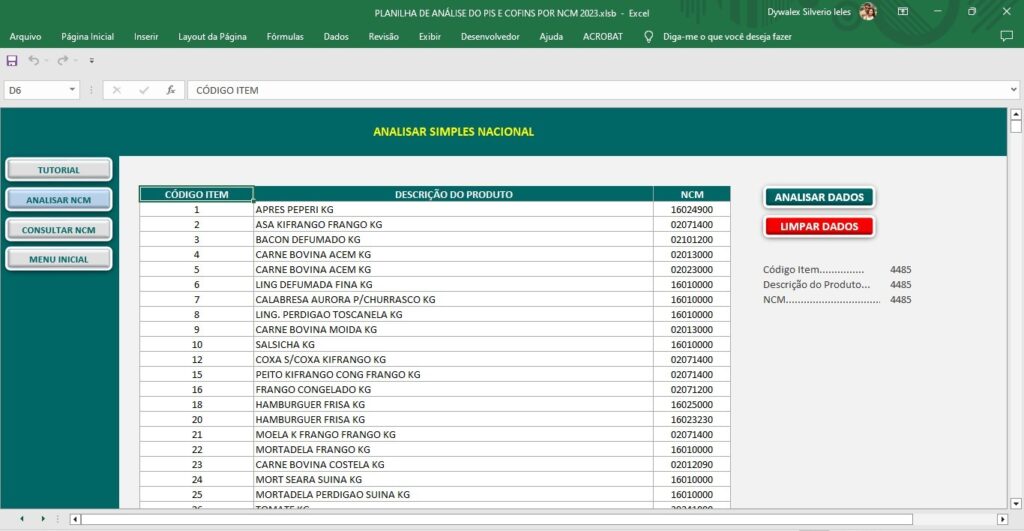Click the lightbulb Tell Me icon
The width and height of the screenshot is (1024, 531).
[649, 36]
